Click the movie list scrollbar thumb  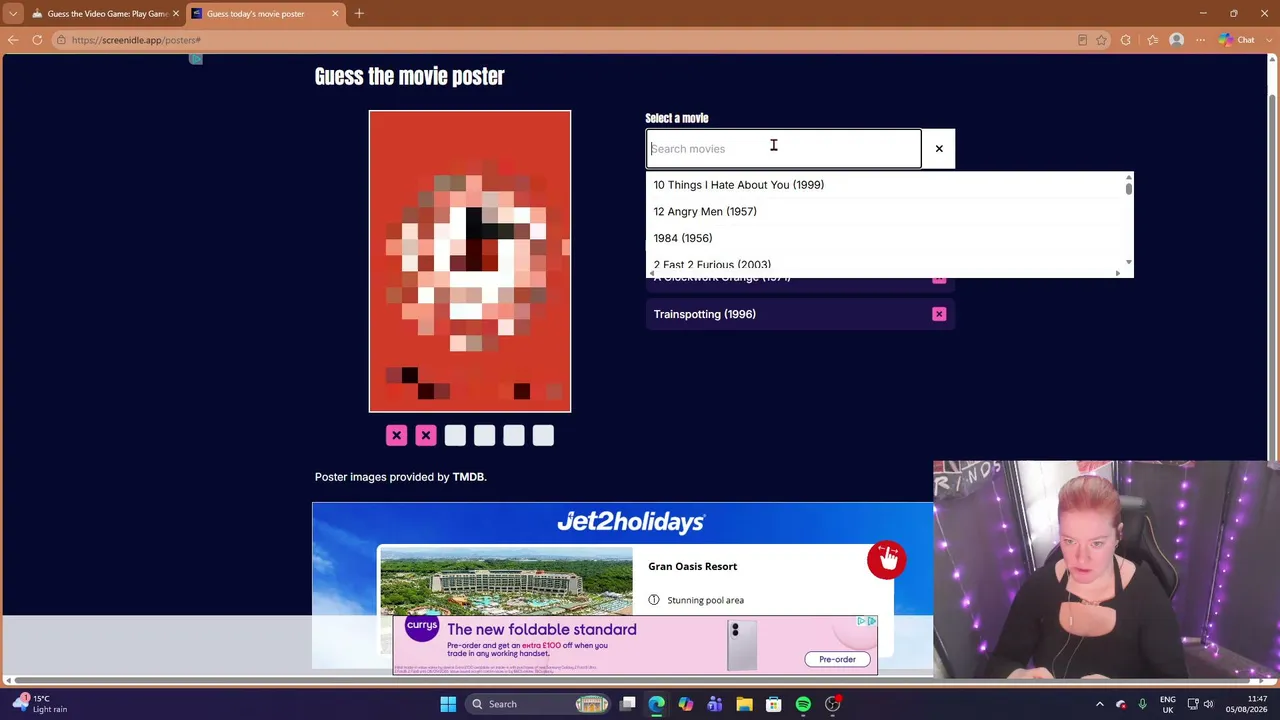[1129, 187]
